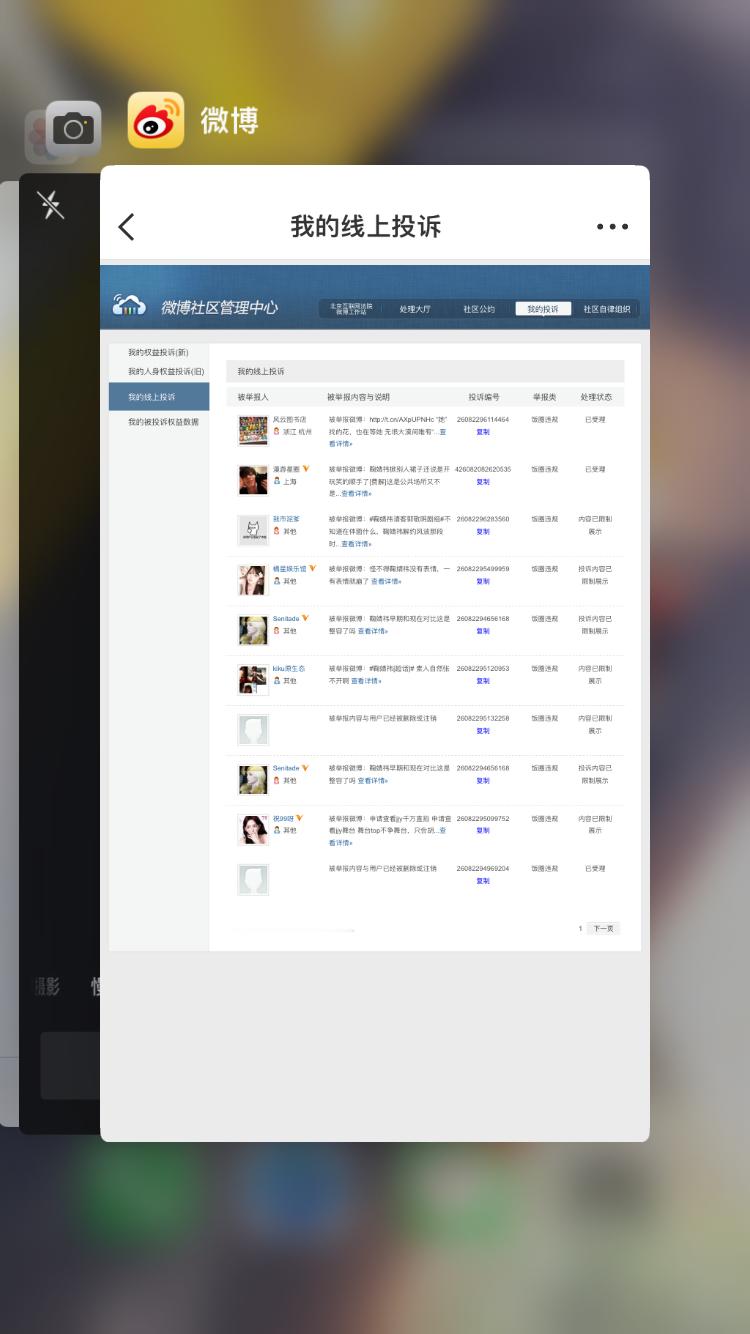
Task: Click the 投诉编号 column header
Action: tap(484, 397)
